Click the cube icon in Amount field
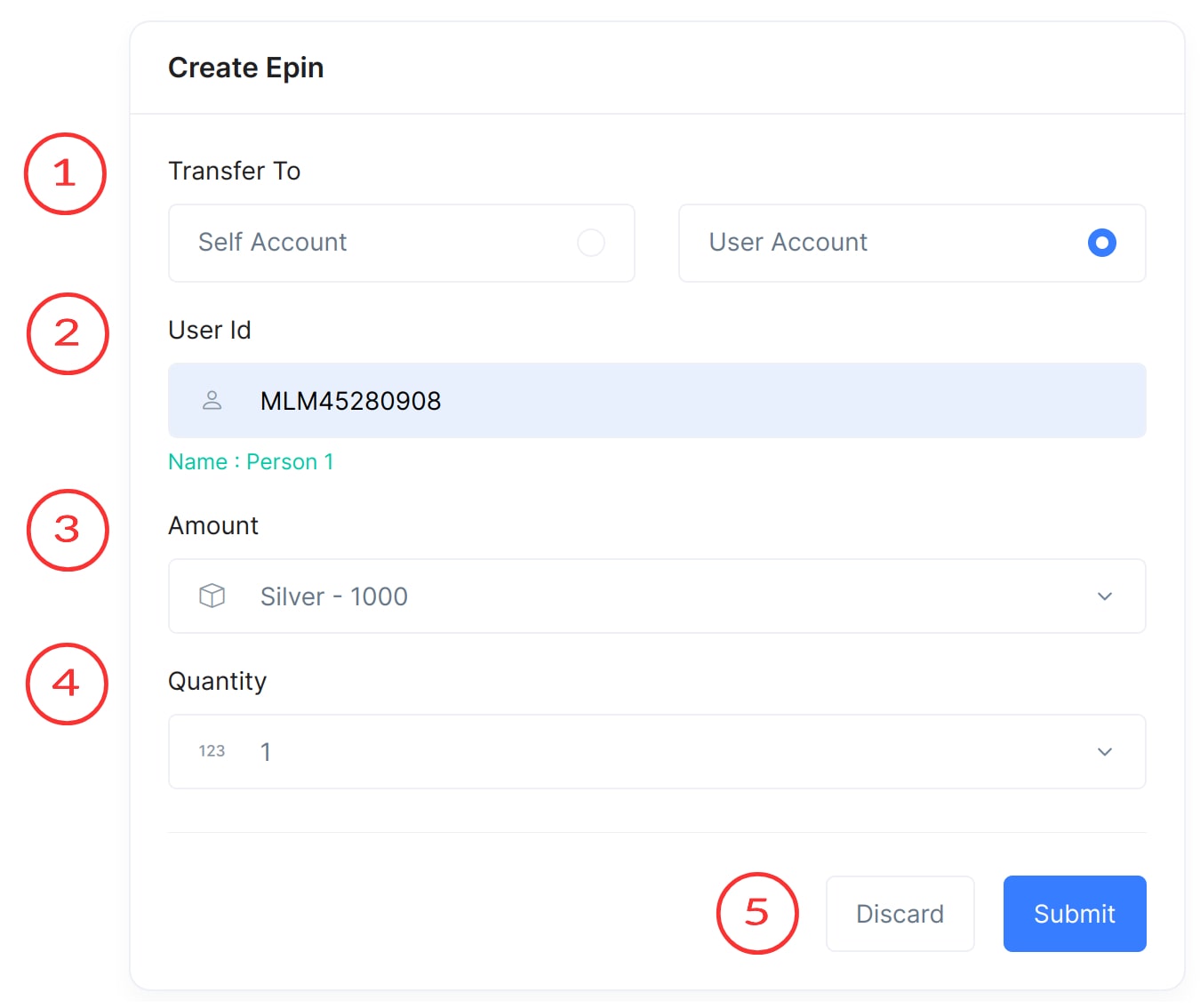Viewport: 1200px width, 1008px height. pyautogui.click(x=212, y=596)
